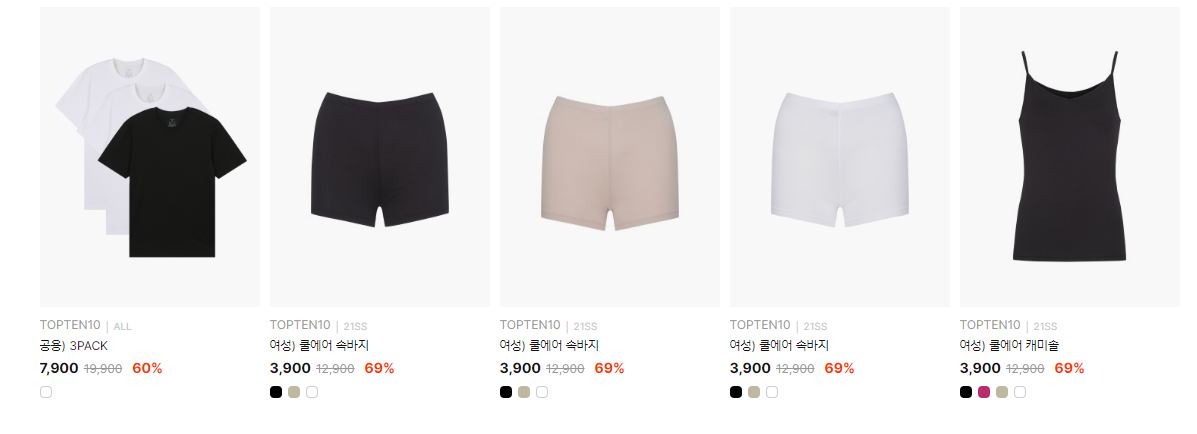This screenshot has width=1197, height=434.
Task: Open the black 쿨에어 캐미솔 camisole image
Action: tap(1070, 157)
